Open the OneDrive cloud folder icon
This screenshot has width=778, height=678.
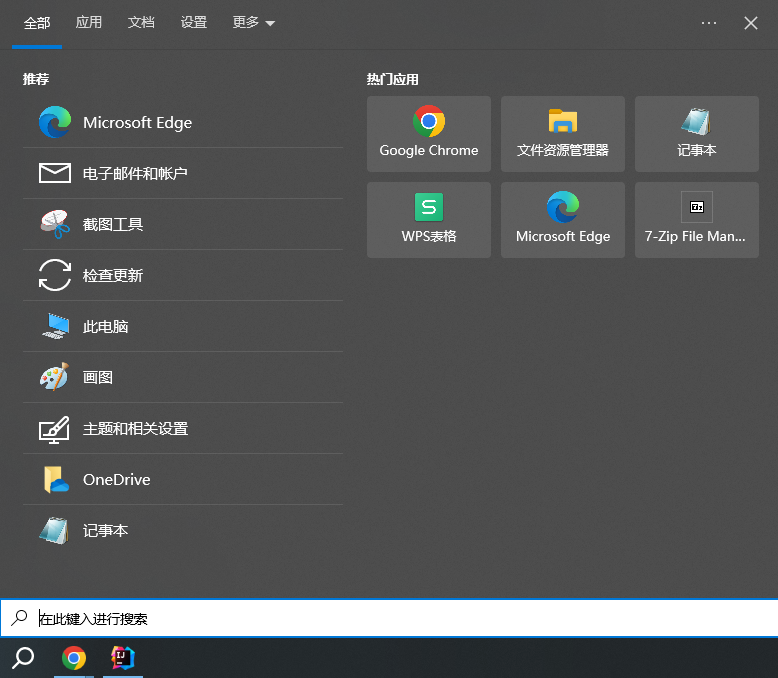pyautogui.click(x=56, y=479)
